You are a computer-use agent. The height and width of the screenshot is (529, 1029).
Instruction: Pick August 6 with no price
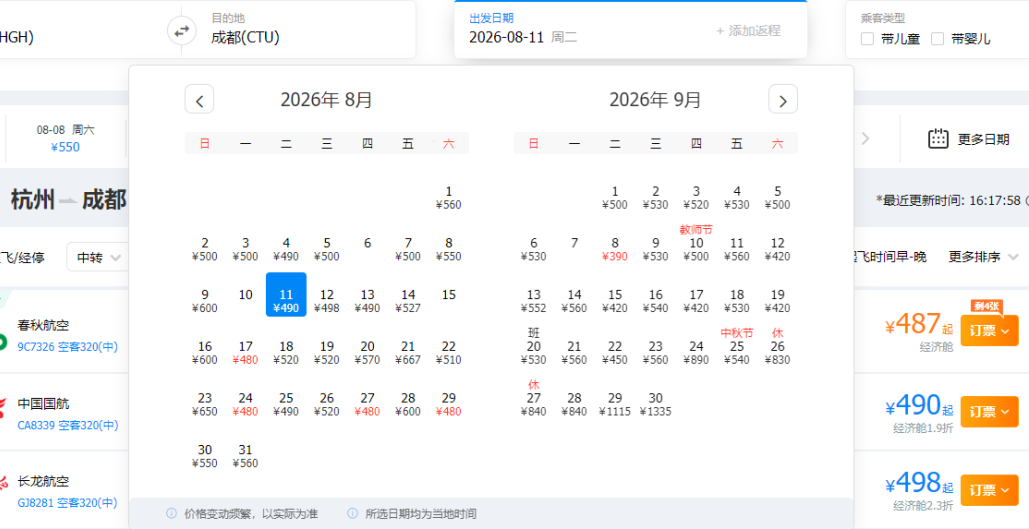click(x=368, y=243)
